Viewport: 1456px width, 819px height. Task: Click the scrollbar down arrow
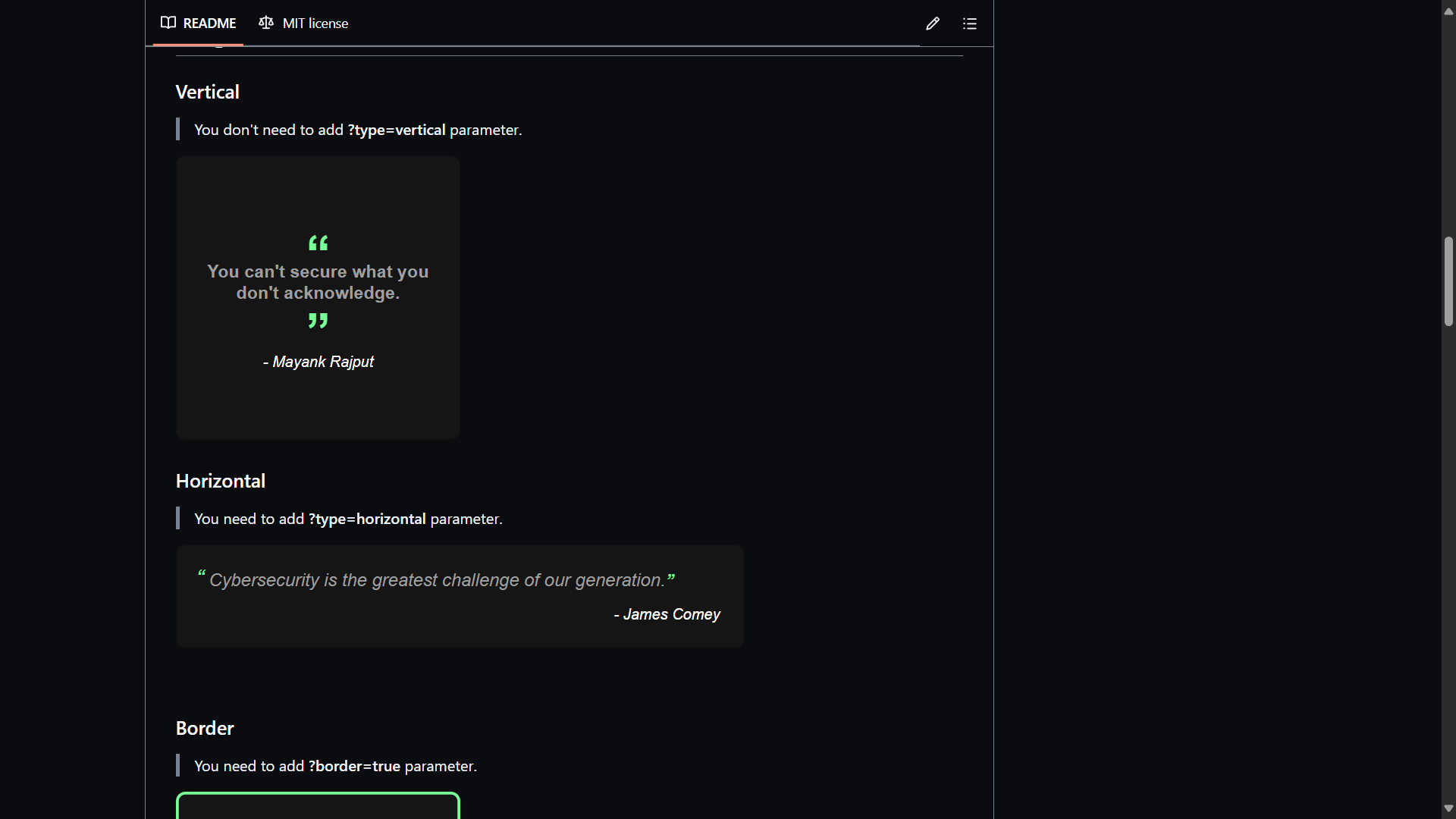pyautogui.click(x=1448, y=808)
